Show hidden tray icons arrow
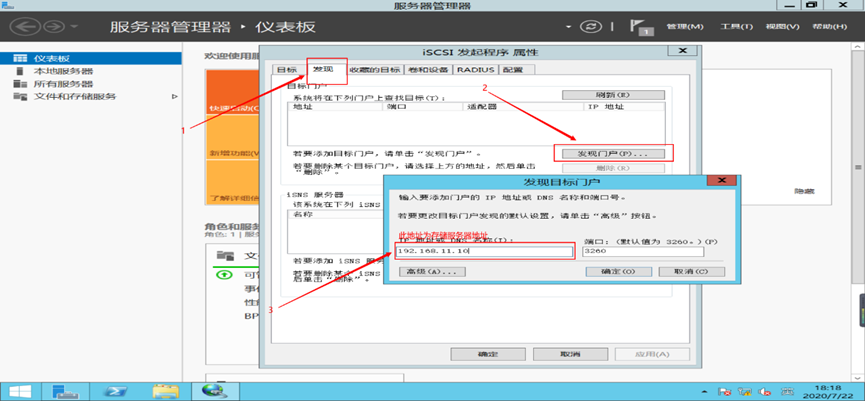The image size is (865, 401). coord(703,392)
